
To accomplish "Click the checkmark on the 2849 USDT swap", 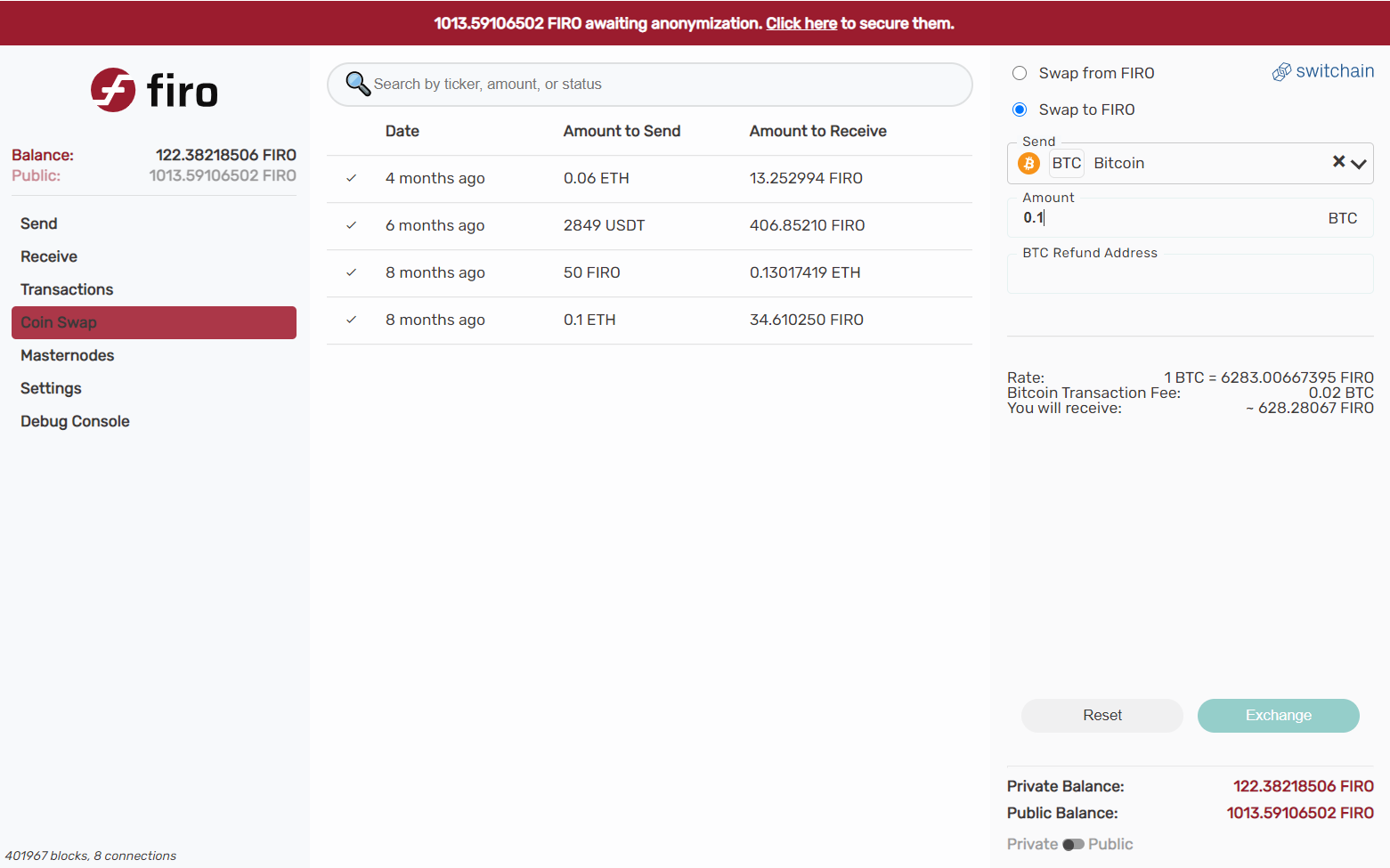I will [352, 225].
